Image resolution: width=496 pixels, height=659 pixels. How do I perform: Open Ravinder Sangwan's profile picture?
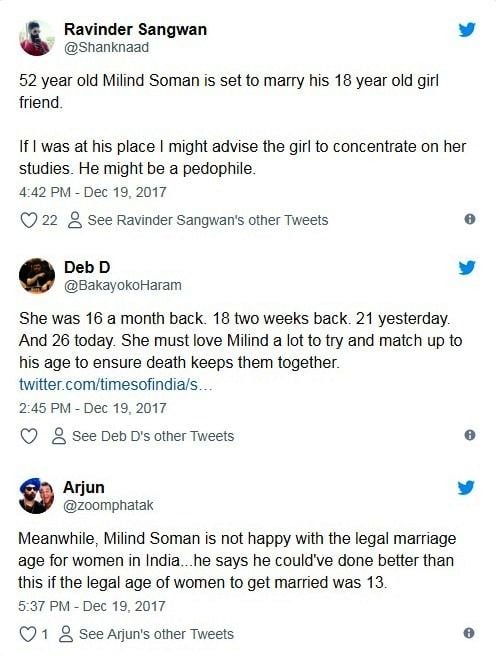point(37,38)
